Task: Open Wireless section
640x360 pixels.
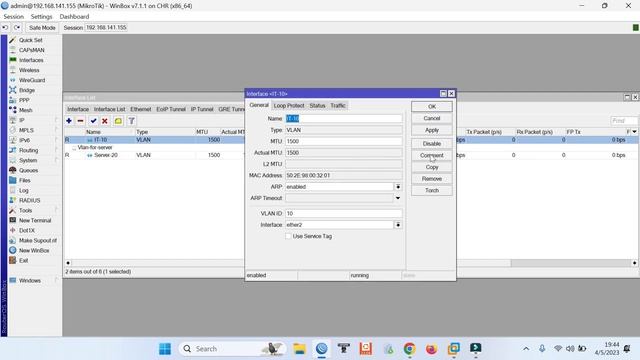Action: pyautogui.click(x=29, y=70)
